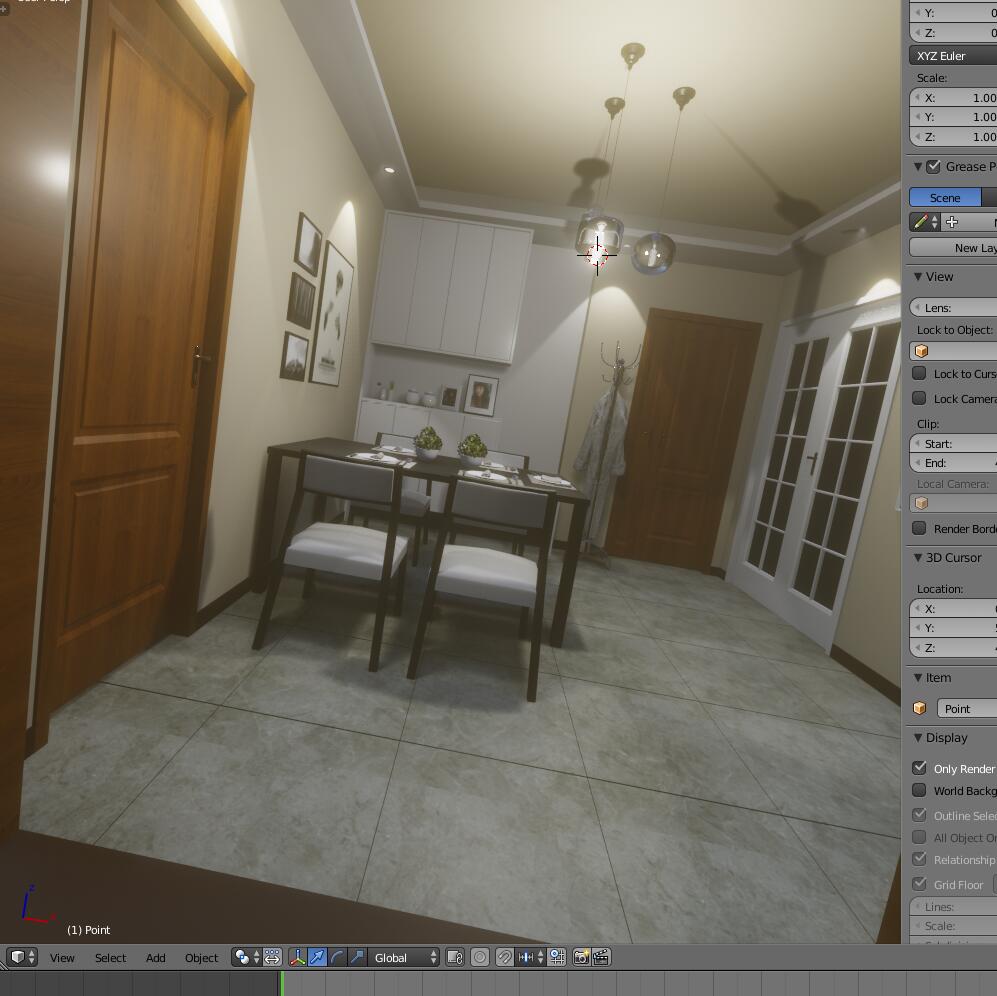Viewport: 997px width, 996px height.
Task: Click the Point item name field
Action: click(x=967, y=708)
